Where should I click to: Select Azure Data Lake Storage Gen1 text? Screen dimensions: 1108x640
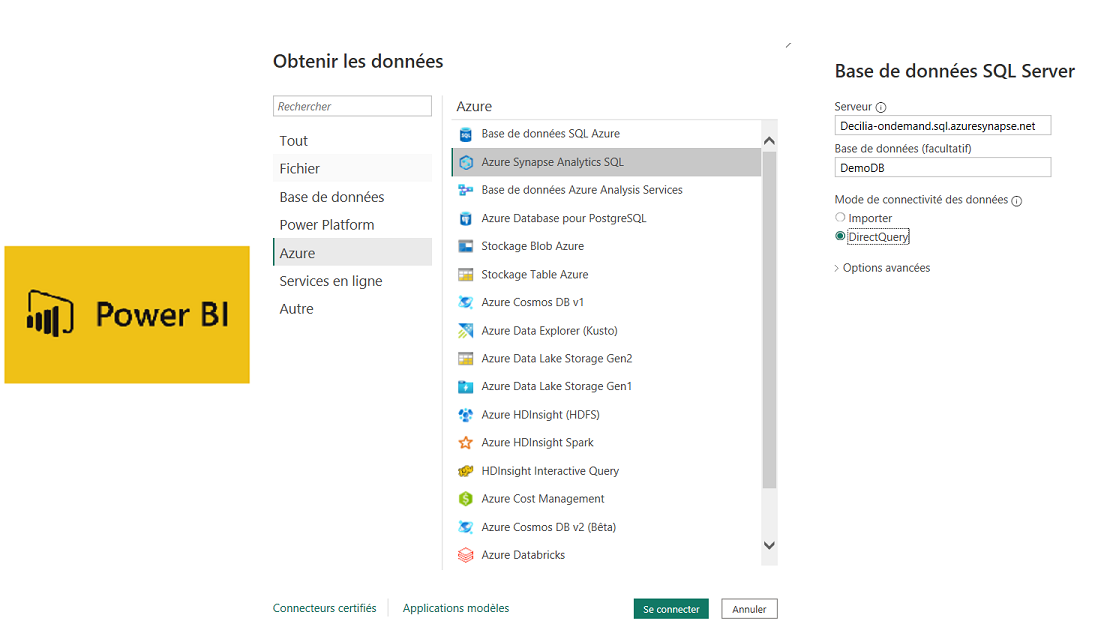point(557,386)
